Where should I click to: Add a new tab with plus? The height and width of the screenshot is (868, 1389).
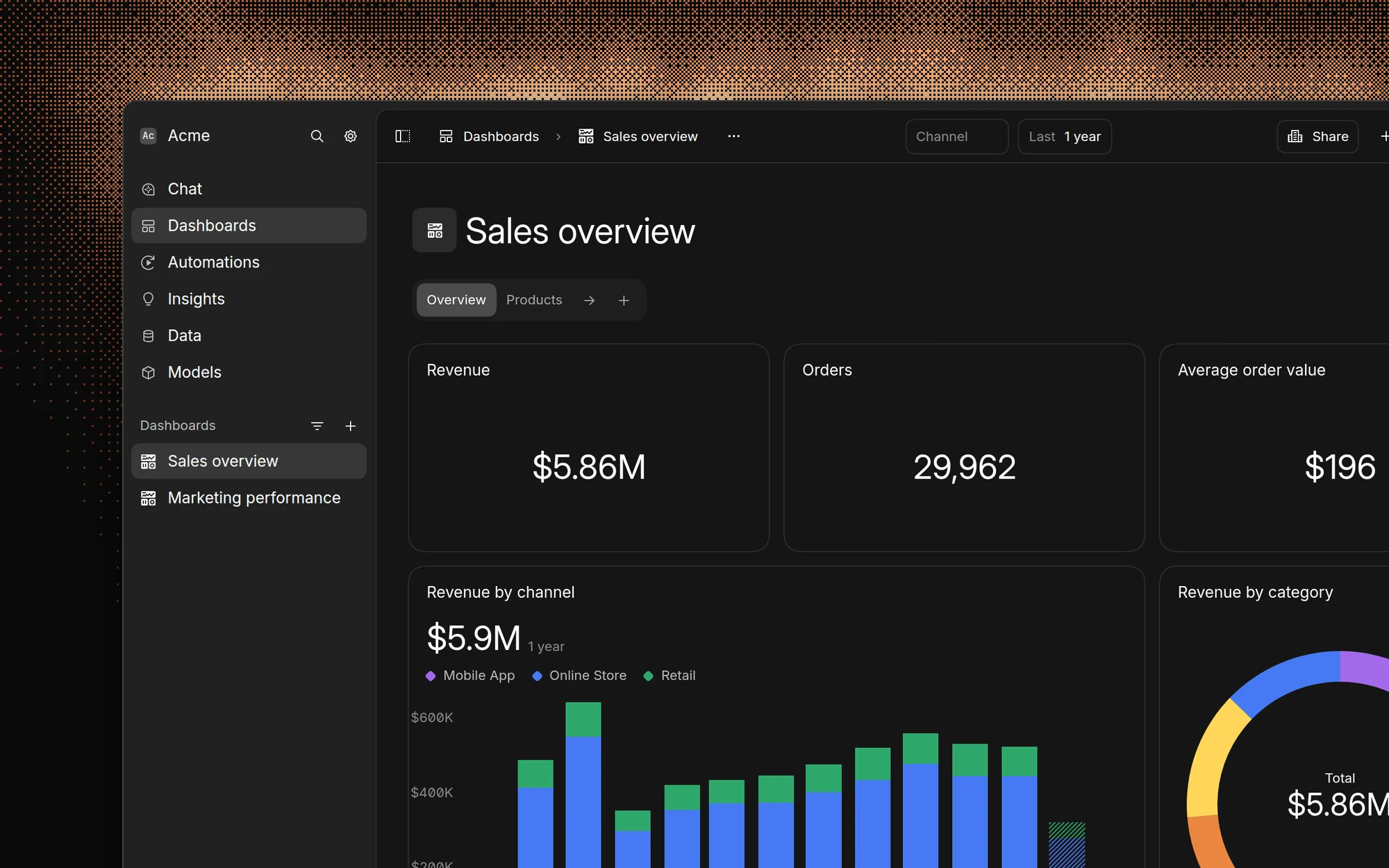click(624, 301)
